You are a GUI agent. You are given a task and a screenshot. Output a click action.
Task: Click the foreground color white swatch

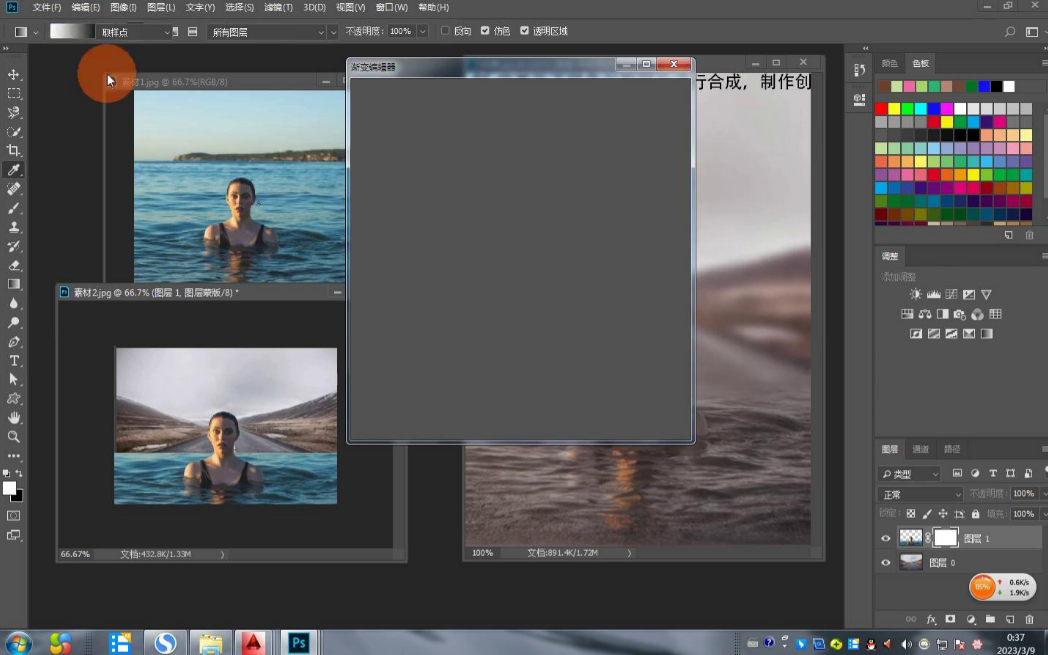pos(9,488)
